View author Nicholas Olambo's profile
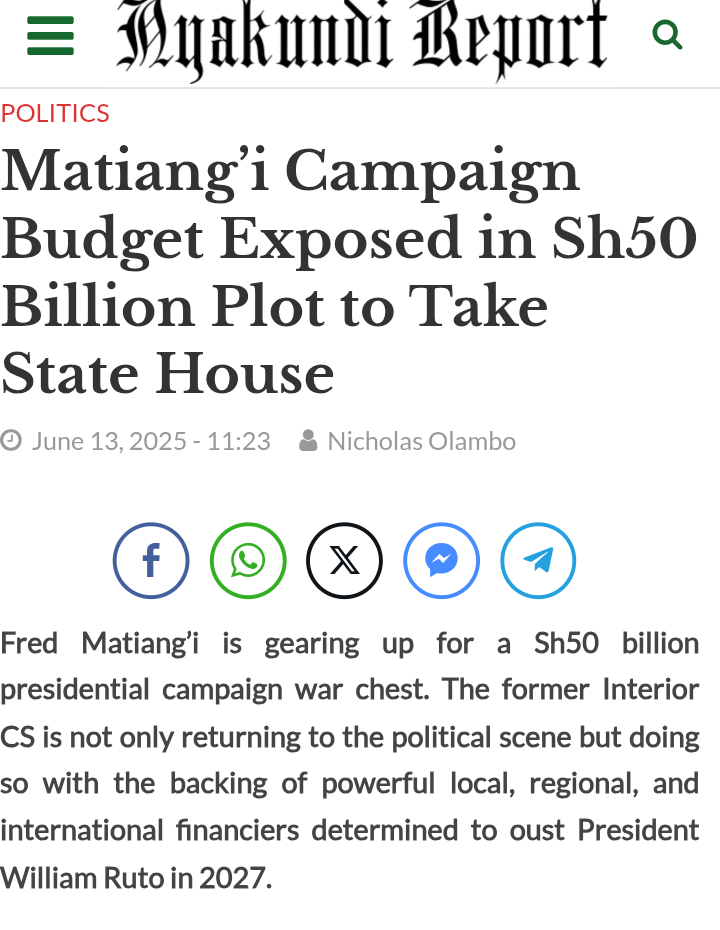This screenshot has width=720, height=930. (422, 441)
